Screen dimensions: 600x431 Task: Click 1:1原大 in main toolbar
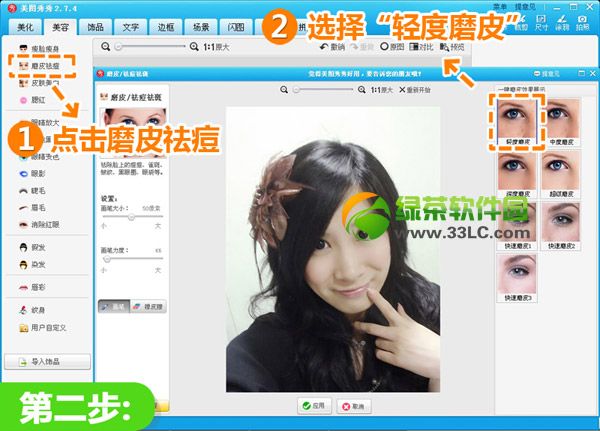(216, 47)
